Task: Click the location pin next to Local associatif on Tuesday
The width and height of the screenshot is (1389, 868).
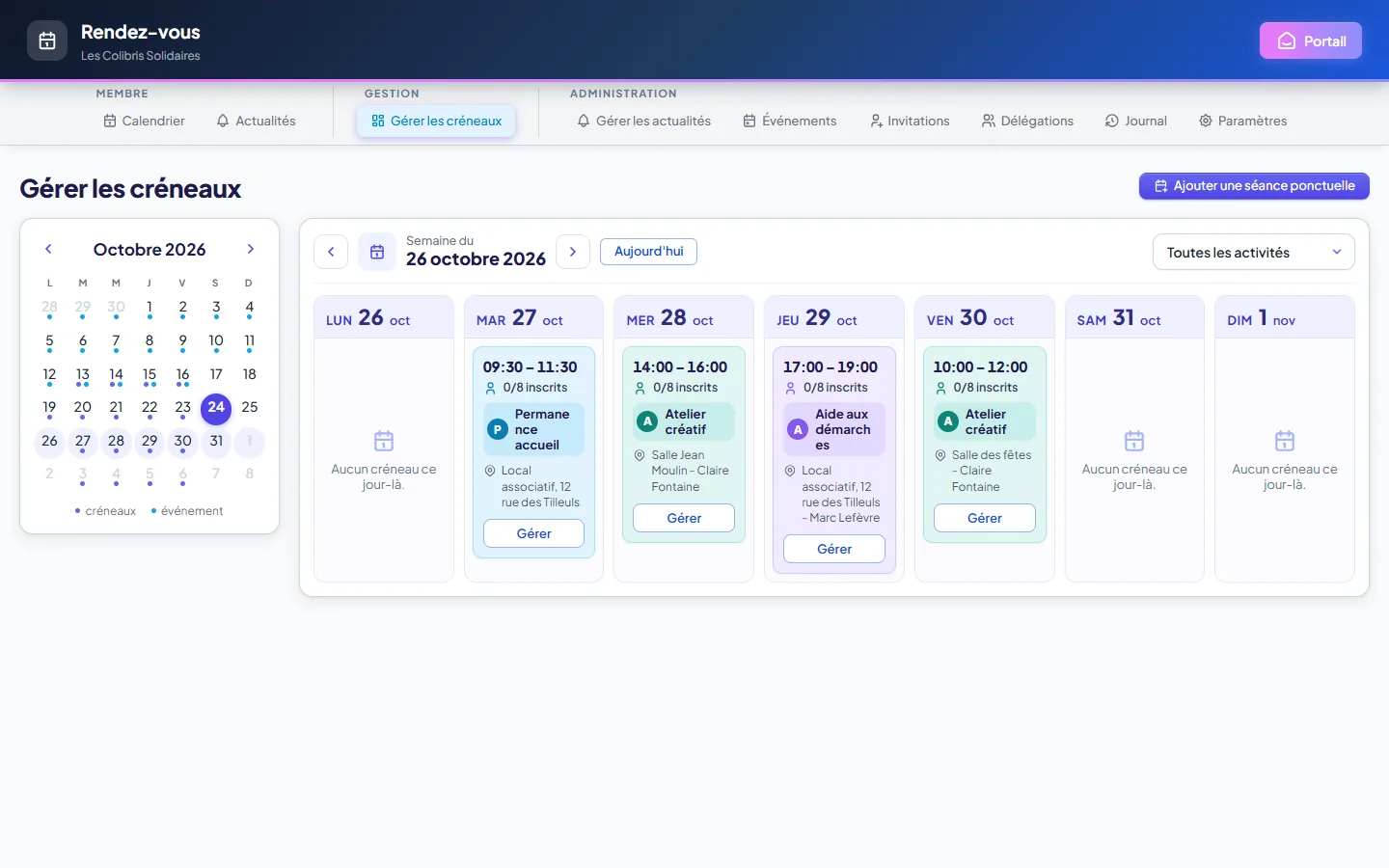Action: click(x=490, y=471)
